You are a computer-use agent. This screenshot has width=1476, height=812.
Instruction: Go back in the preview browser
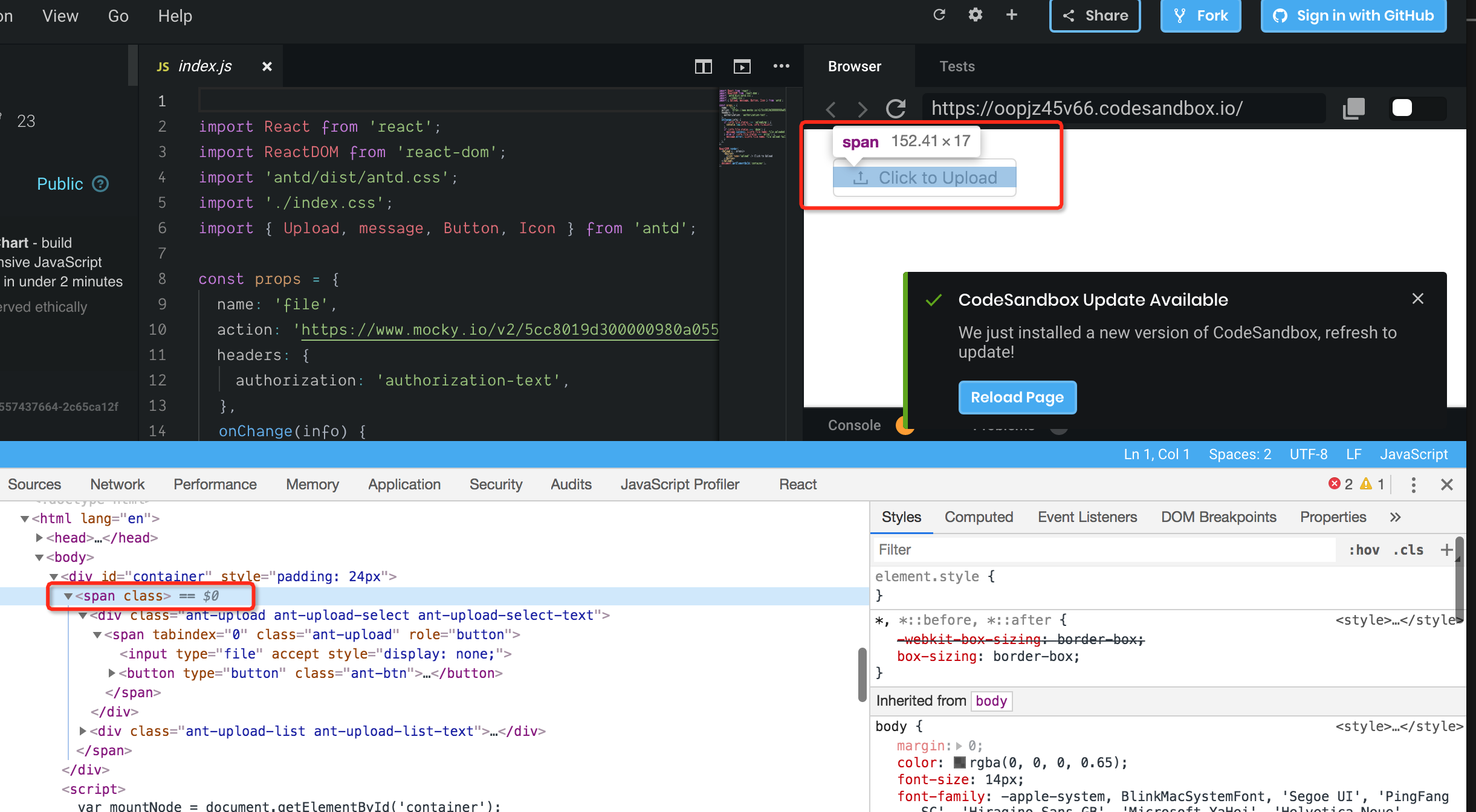coord(831,109)
